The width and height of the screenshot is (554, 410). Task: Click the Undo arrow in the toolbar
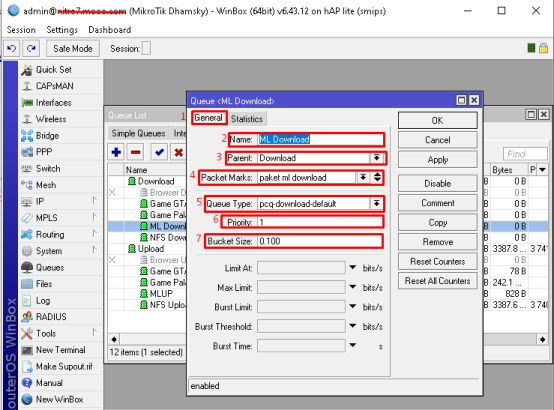click(12, 48)
